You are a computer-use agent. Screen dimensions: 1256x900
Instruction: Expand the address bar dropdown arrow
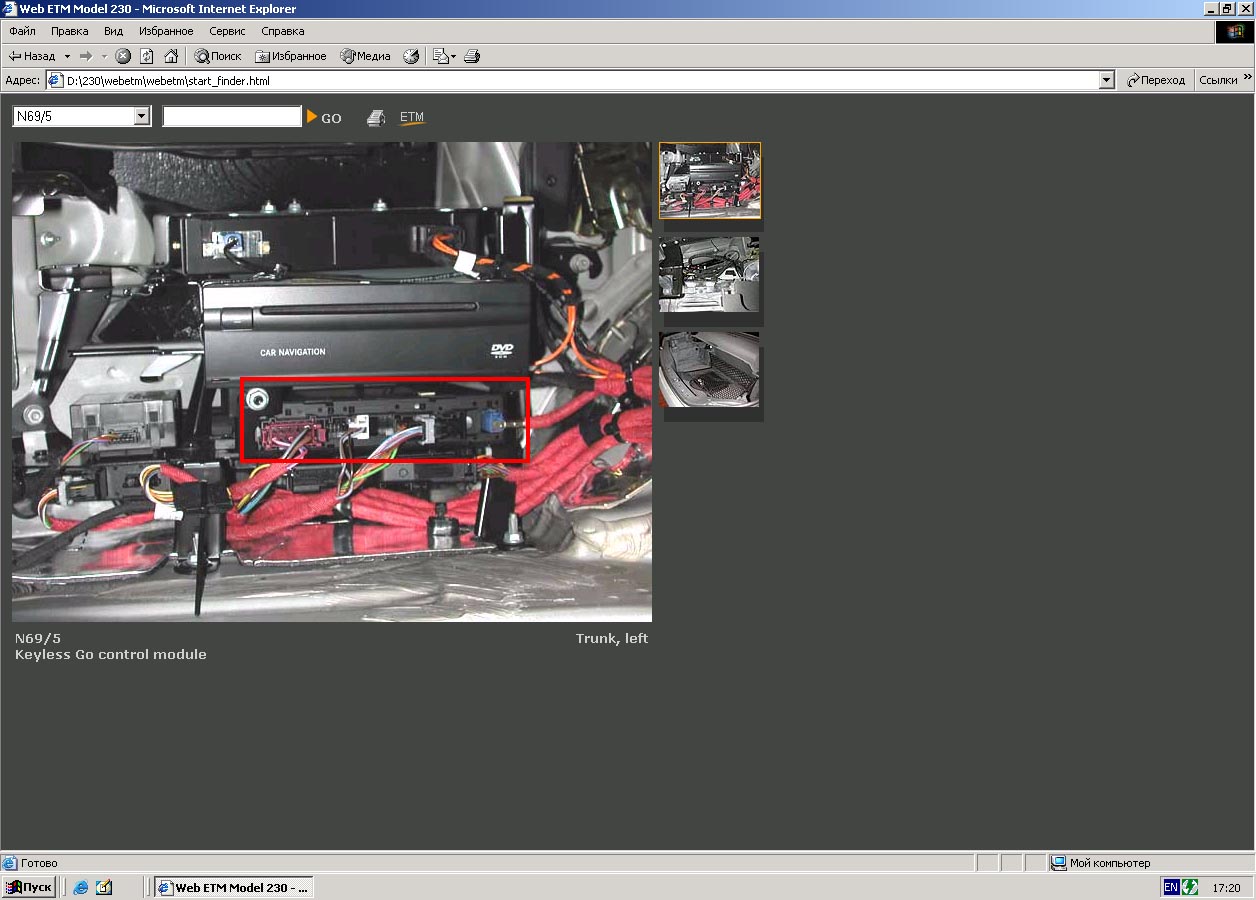point(1106,81)
